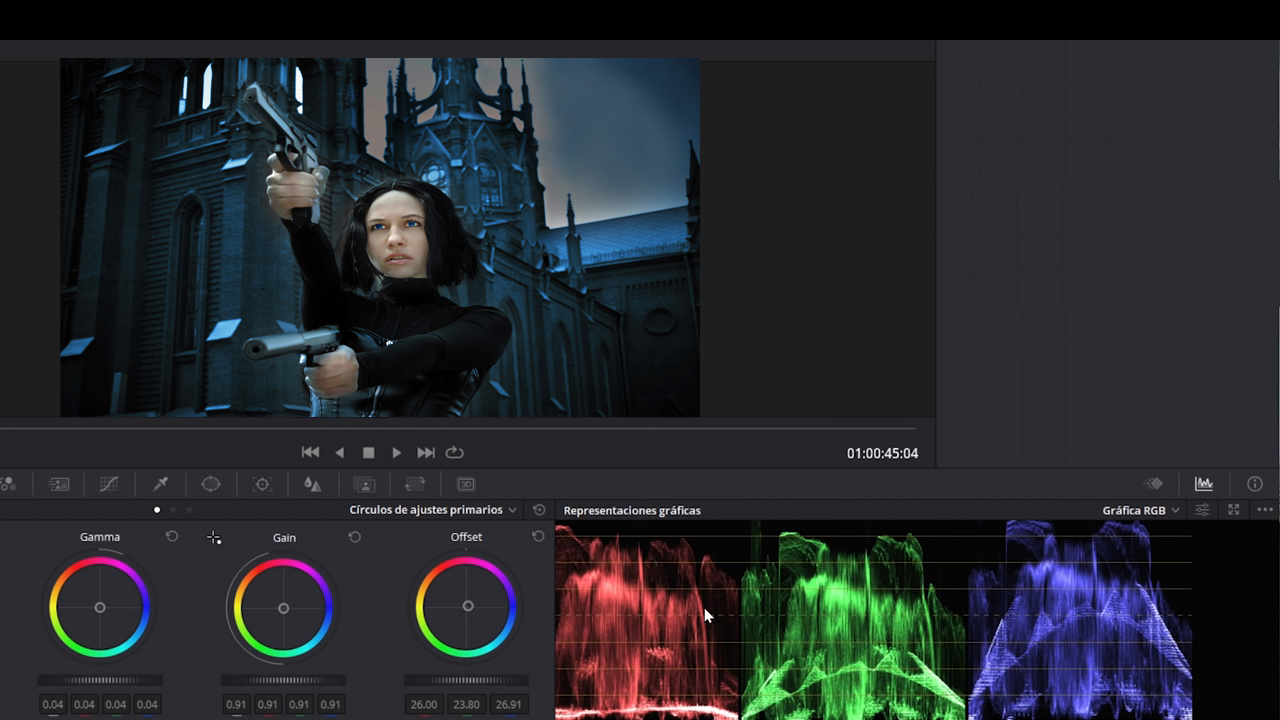Show the Keyframes panel
The height and width of the screenshot is (720, 1280).
[x=1154, y=484]
